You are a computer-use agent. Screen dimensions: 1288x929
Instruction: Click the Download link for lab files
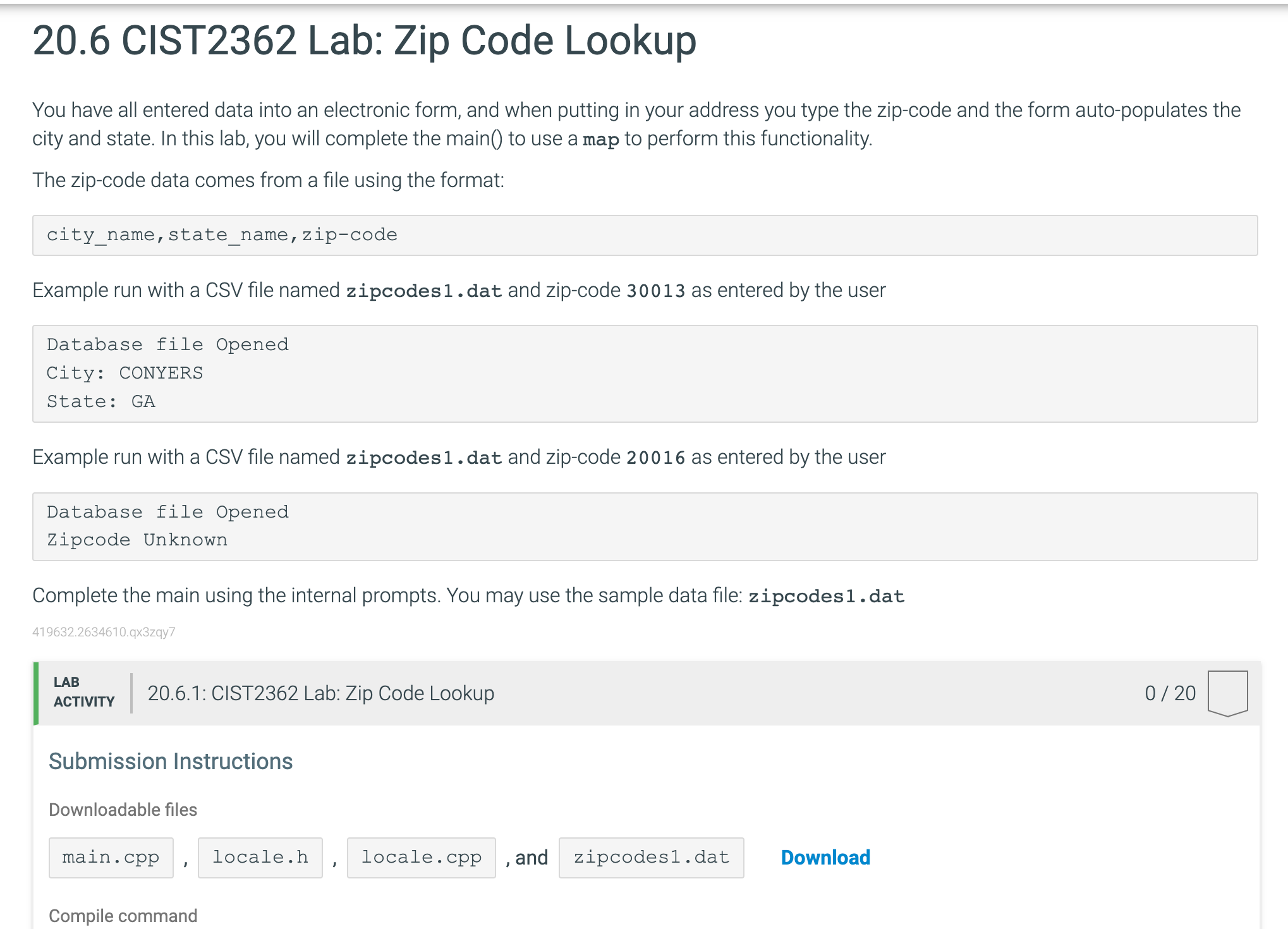point(825,857)
